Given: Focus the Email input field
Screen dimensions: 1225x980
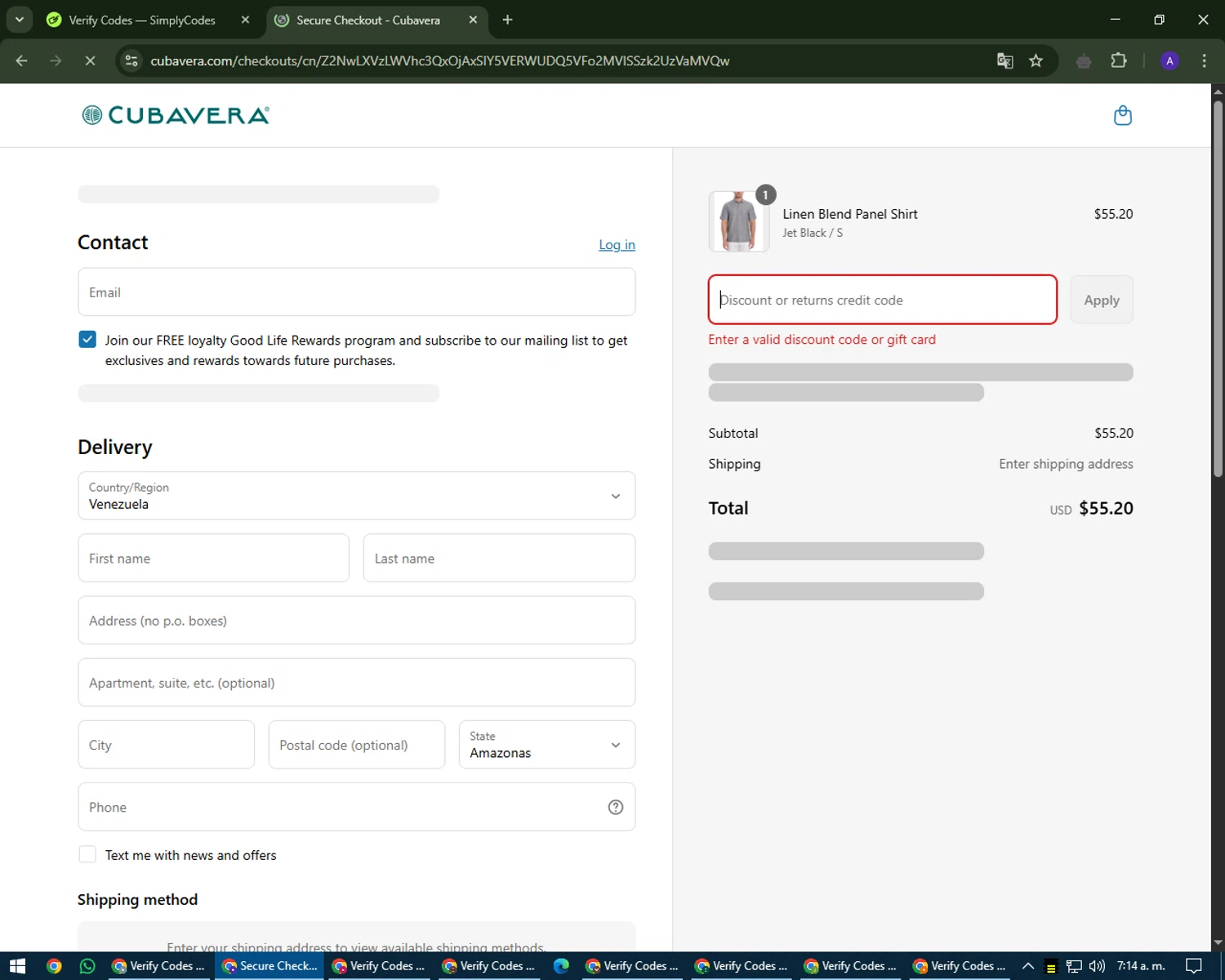Looking at the screenshot, I should (357, 292).
